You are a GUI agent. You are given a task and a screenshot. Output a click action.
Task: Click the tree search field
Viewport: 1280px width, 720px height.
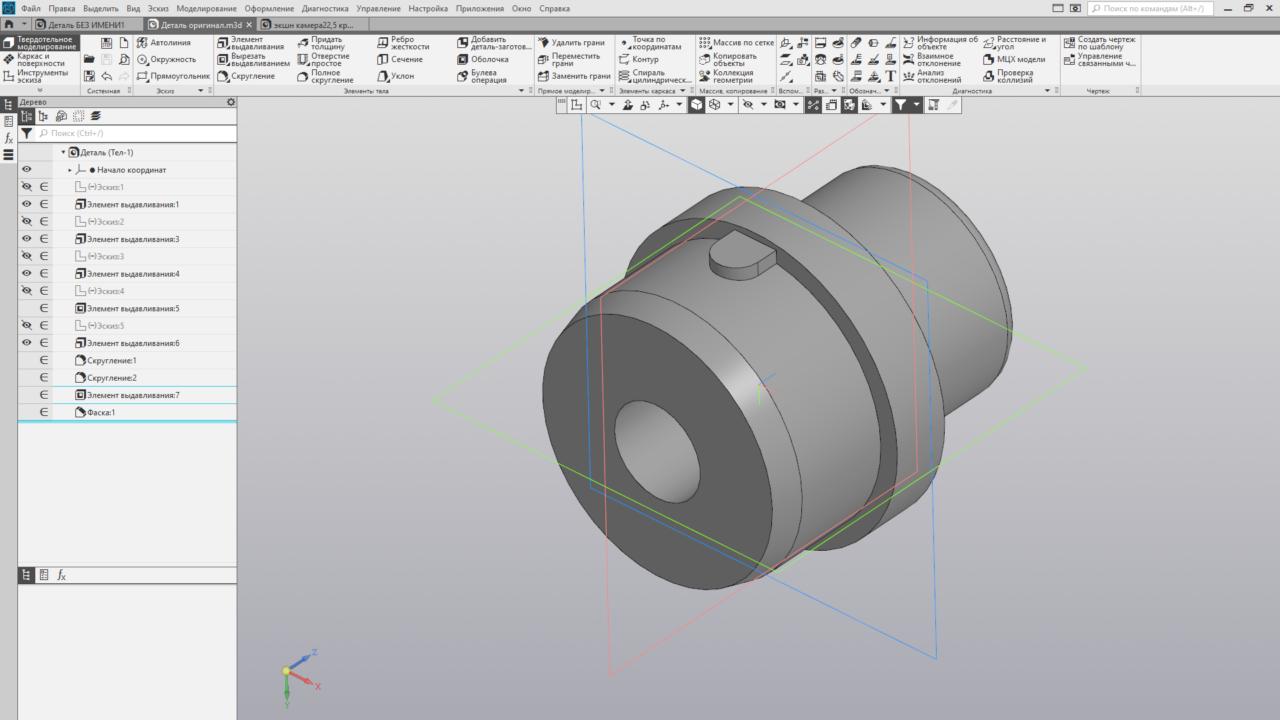136,133
